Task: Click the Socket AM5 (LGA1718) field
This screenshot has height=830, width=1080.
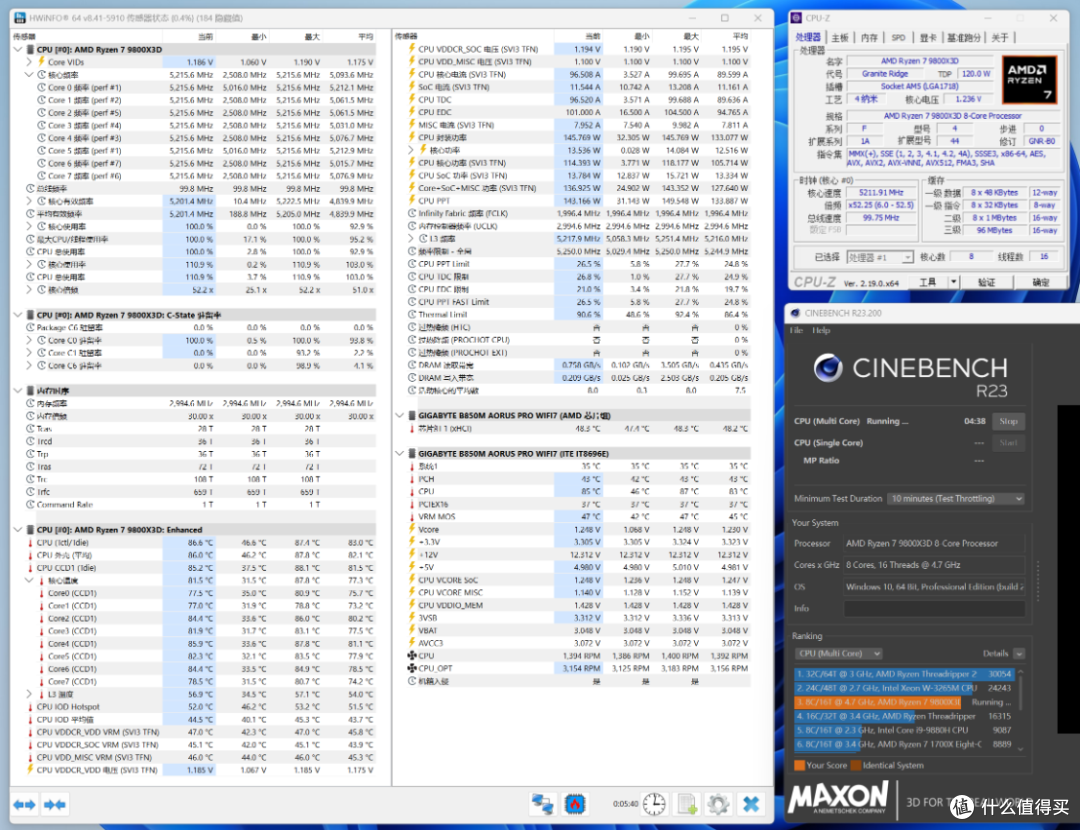Action: click(919, 86)
